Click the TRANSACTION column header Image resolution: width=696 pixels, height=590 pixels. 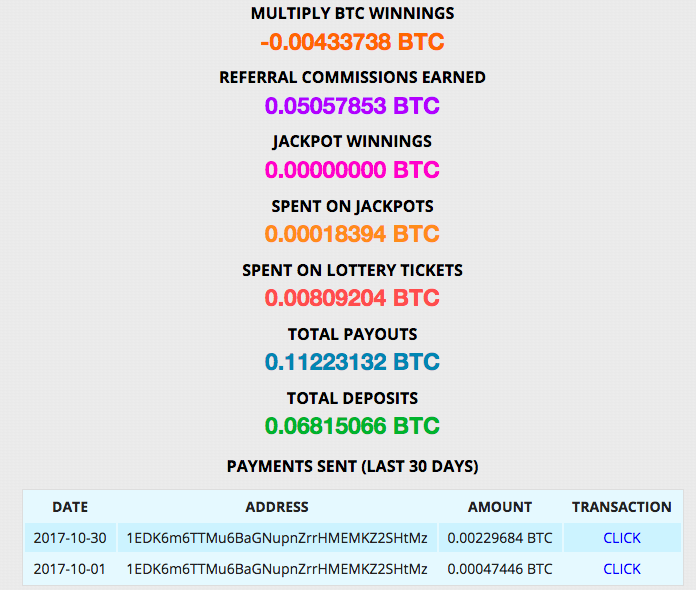point(621,507)
